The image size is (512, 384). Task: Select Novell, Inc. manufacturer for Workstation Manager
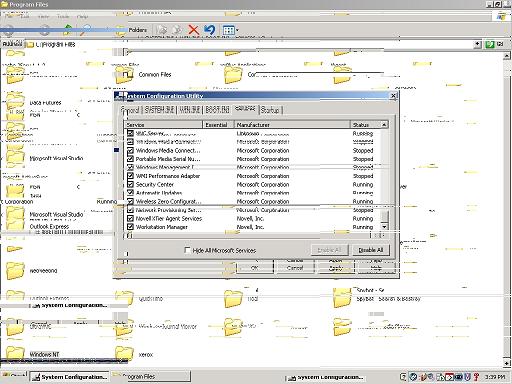pyautogui.click(x=250, y=227)
